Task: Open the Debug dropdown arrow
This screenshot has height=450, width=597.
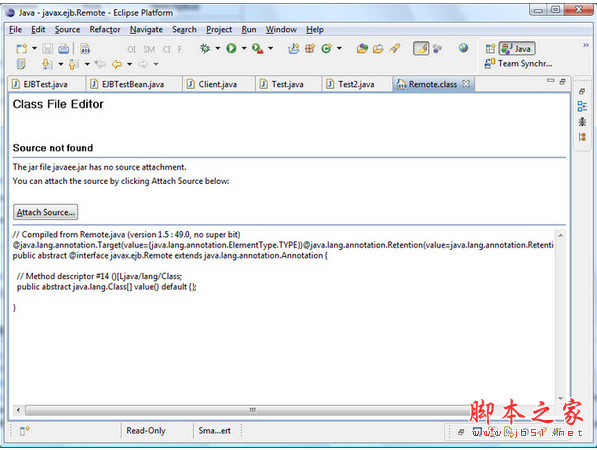Action: pos(218,48)
